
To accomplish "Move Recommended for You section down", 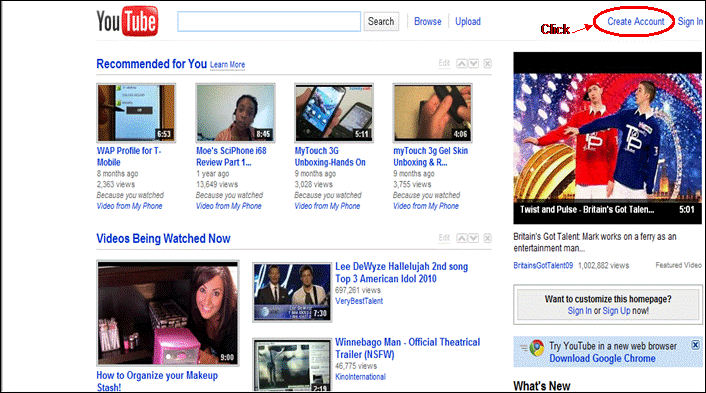I will (x=473, y=63).
